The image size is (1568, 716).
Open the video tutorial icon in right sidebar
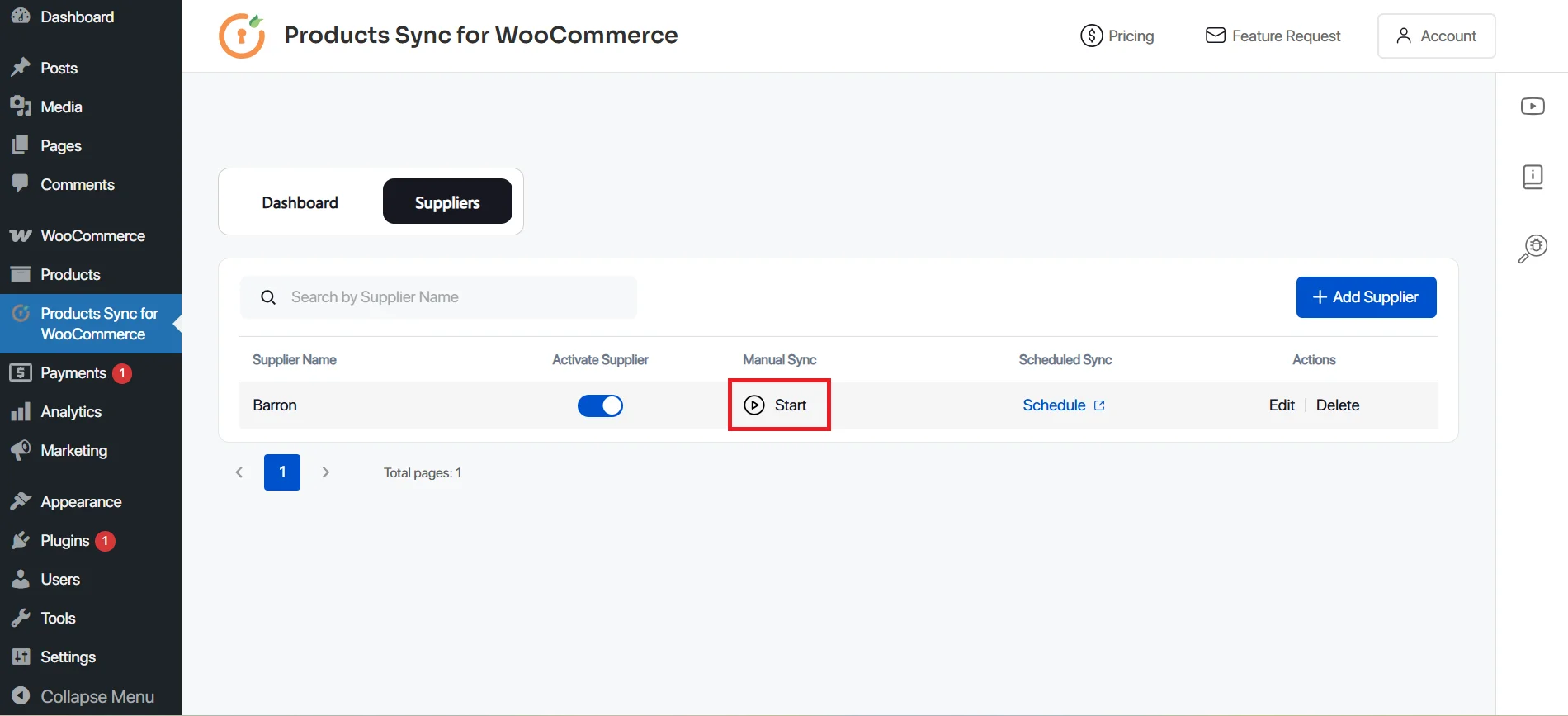pyautogui.click(x=1533, y=107)
